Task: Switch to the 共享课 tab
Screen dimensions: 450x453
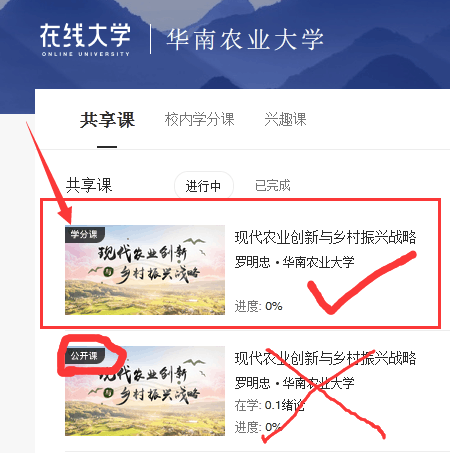Action: tap(107, 120)
